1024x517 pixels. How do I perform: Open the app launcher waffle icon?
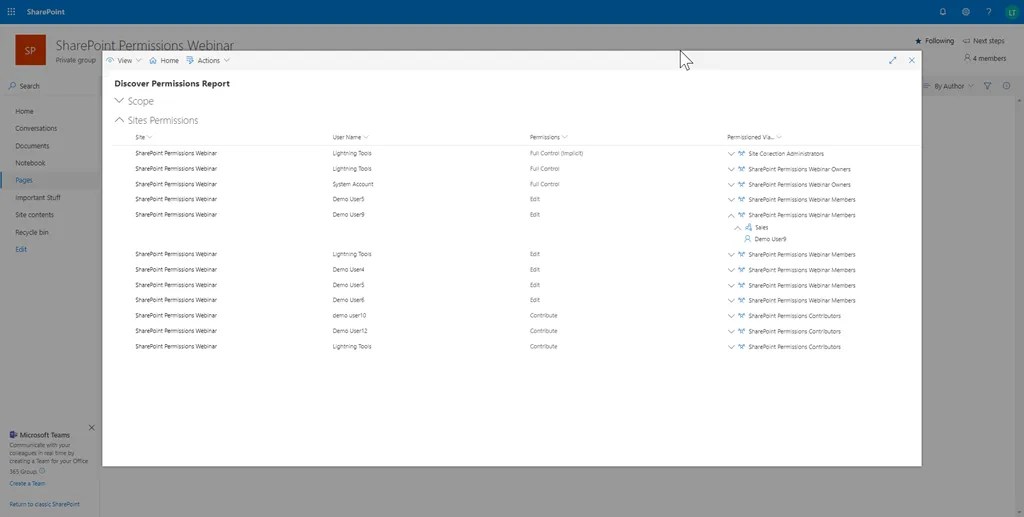[x=11, y=12]
